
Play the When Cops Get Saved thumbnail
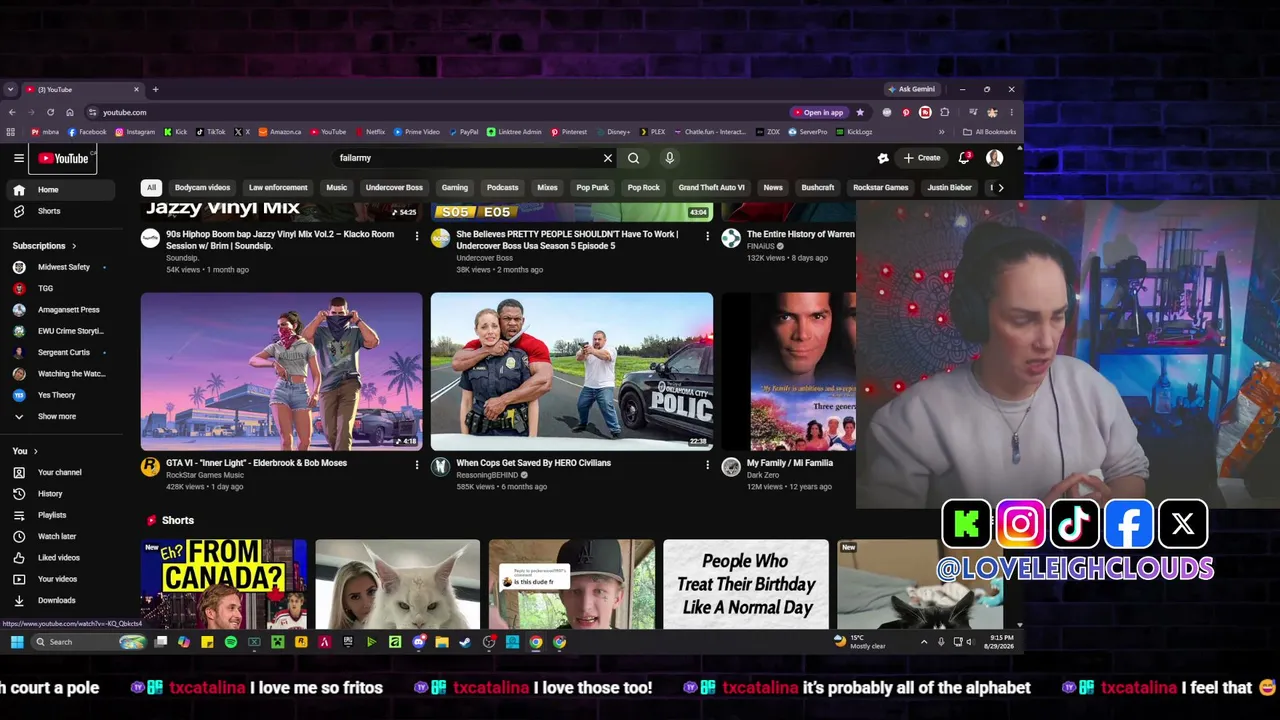pos(572,371)
